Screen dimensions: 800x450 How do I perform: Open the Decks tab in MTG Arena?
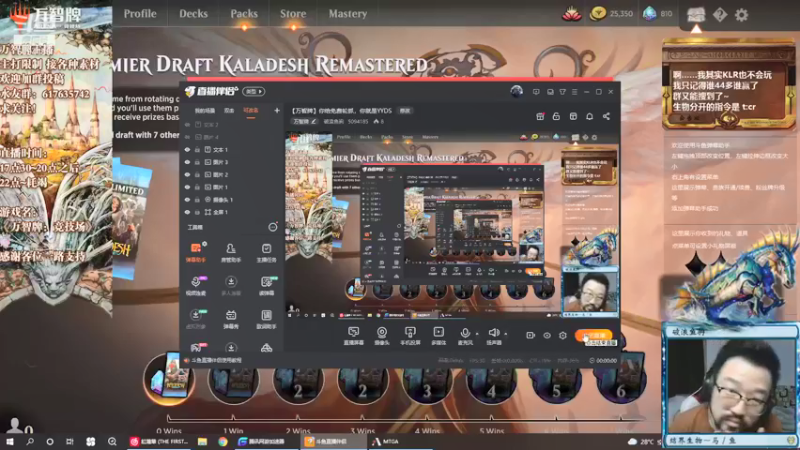click(193, 14)
